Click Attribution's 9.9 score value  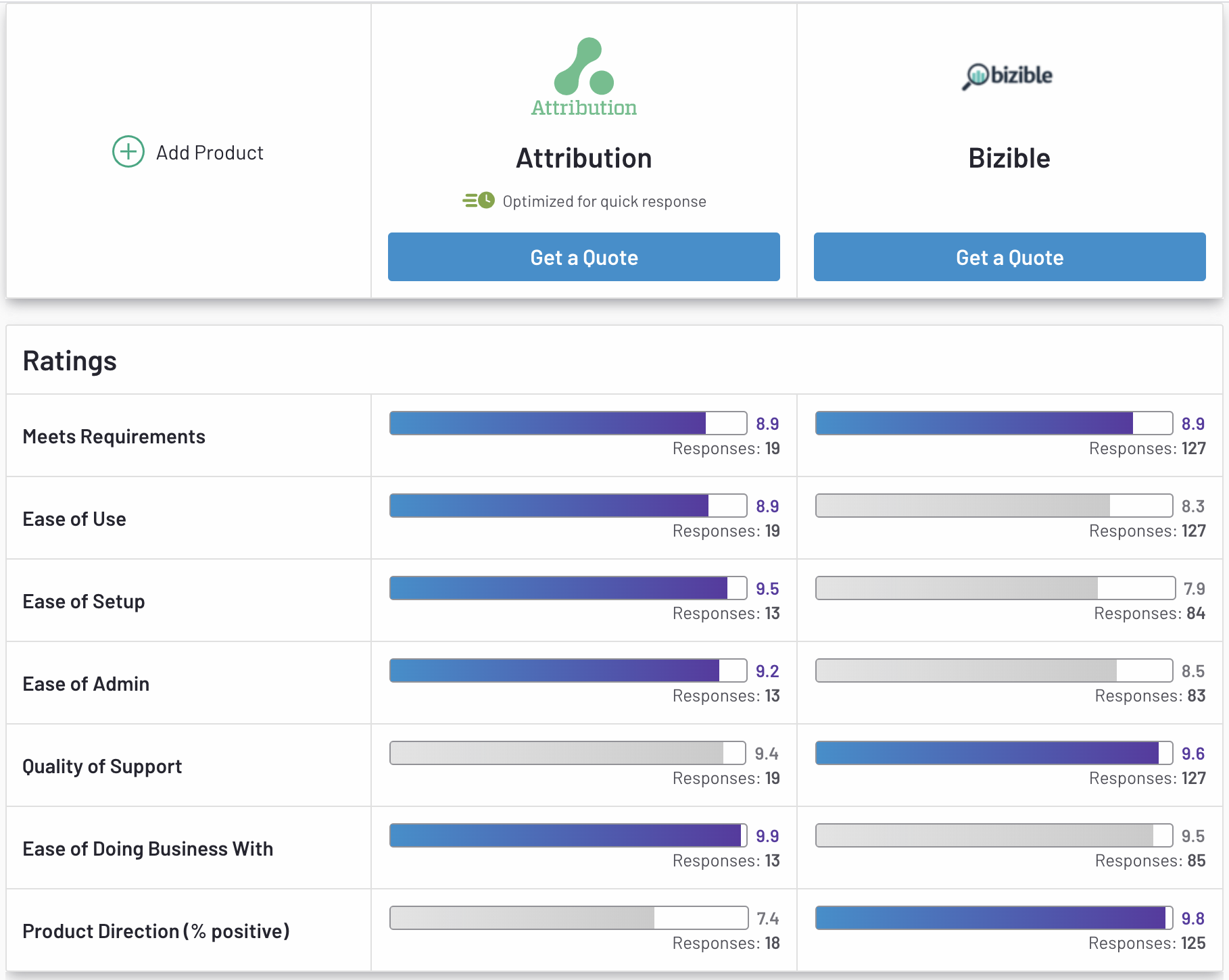767,836
